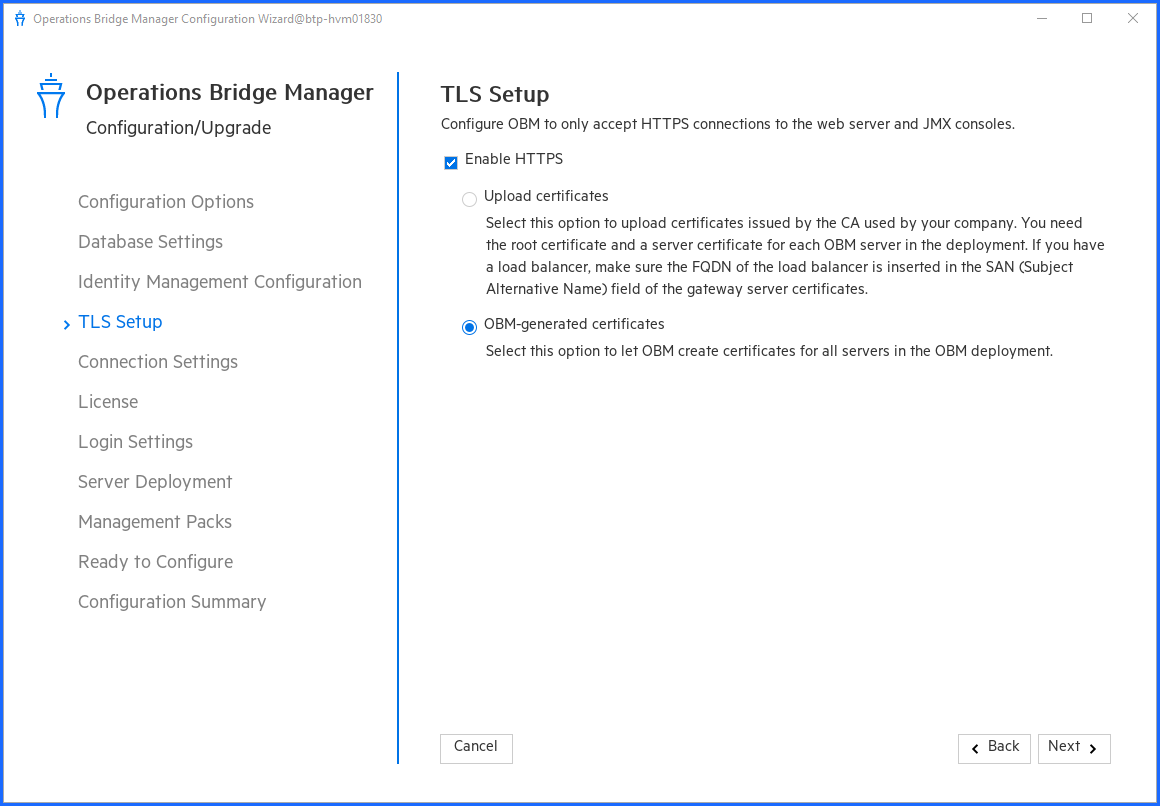Select Management Packs in the sidebar

155,522
